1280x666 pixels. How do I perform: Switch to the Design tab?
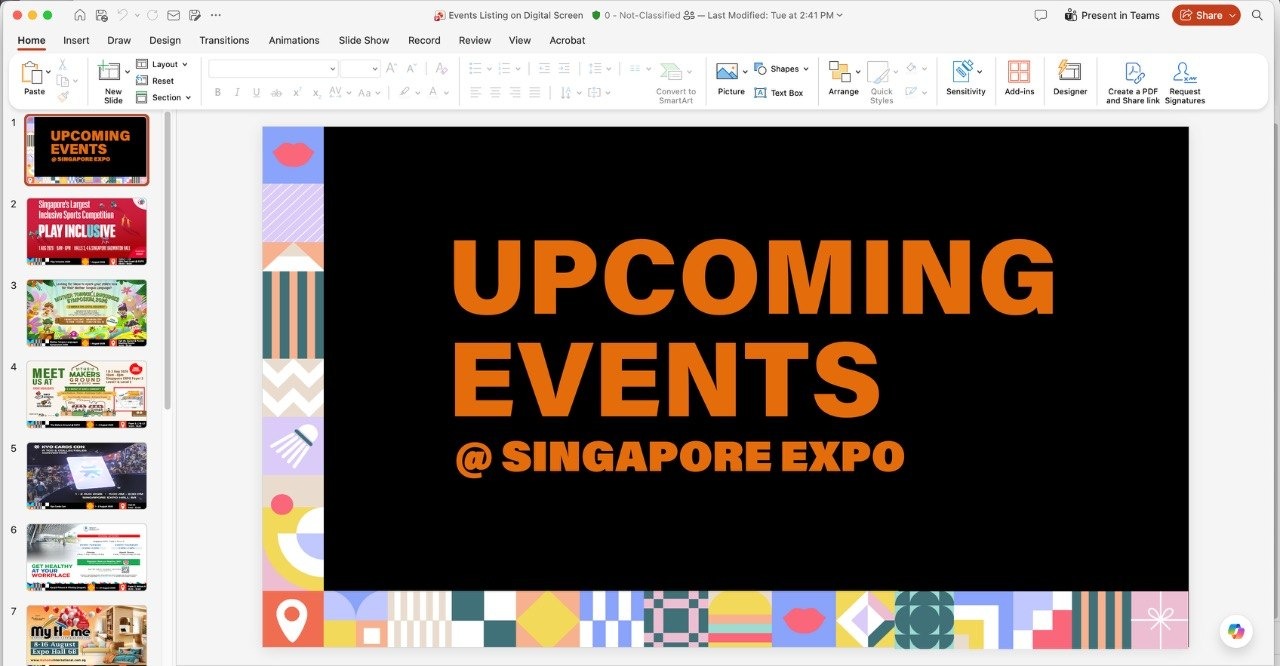(165, 40)
